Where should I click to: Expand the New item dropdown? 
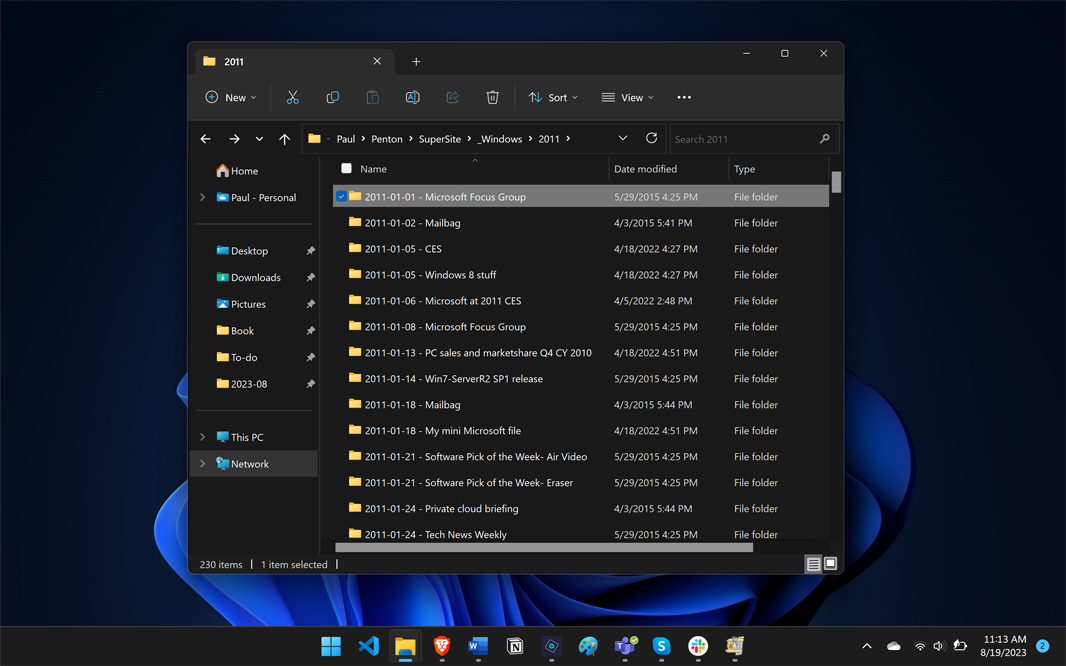pos(231,98)
